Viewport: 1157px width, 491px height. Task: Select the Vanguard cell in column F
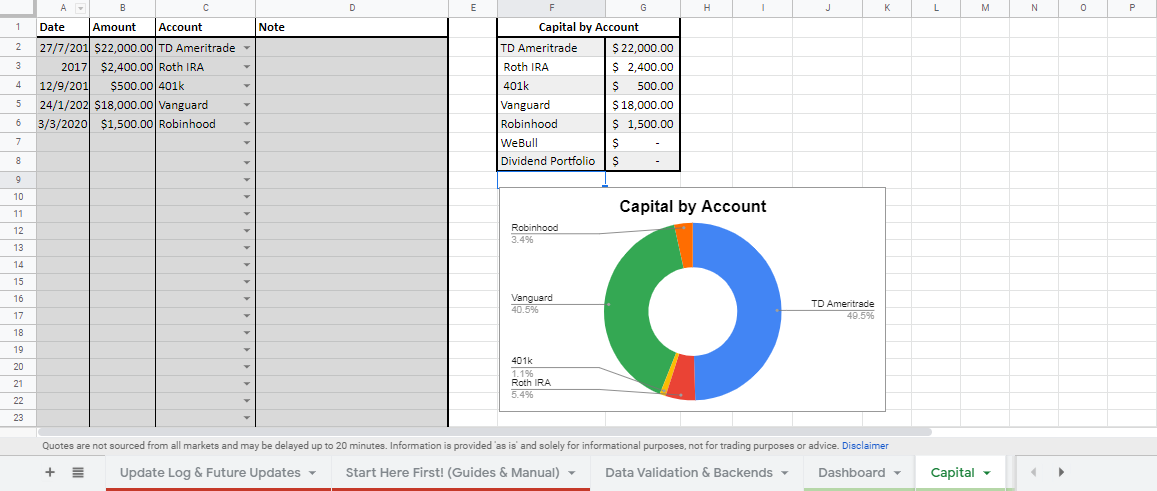pyautogui.click(x=552, y=105)
